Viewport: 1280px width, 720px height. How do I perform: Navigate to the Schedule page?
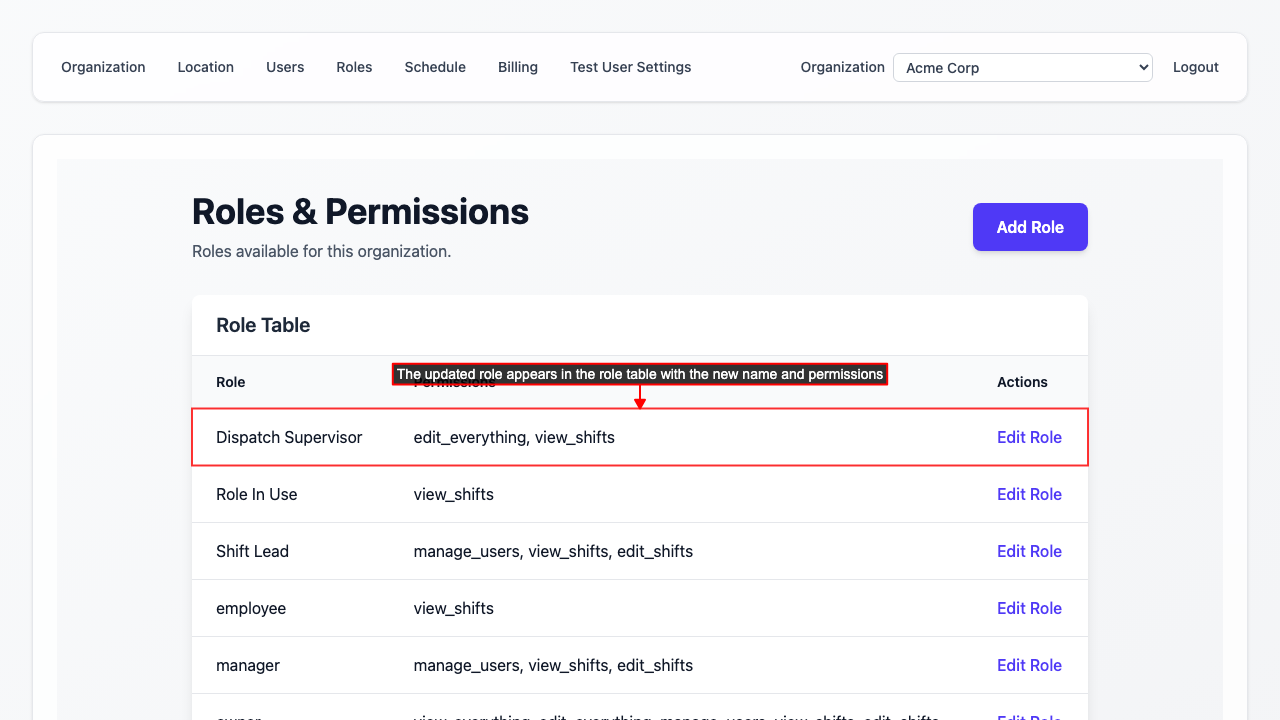coord(435,67)
